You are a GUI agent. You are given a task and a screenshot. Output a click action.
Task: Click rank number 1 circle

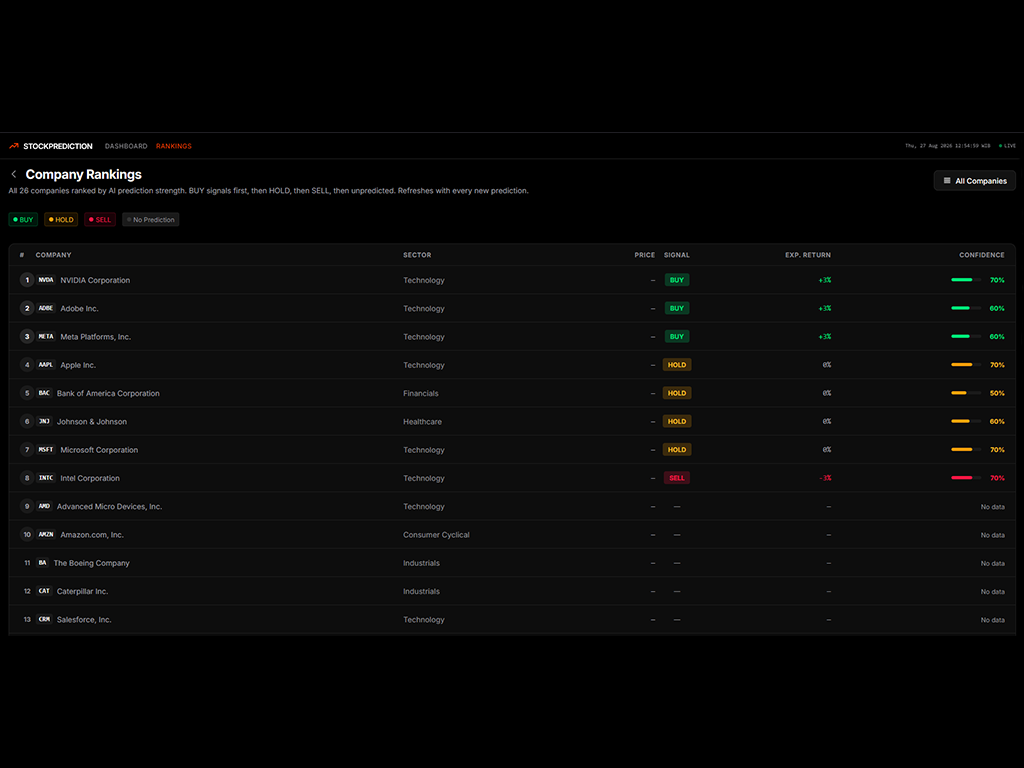click(27, 280)
